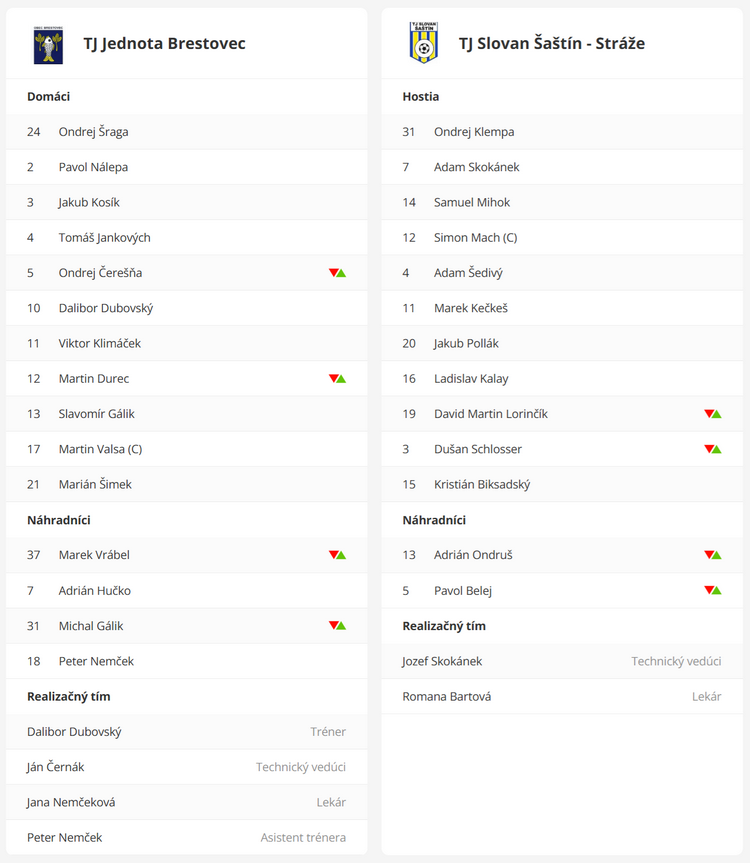Click substitution icon beside Adrián Ondruš
This screenshot has width=750, height=863.
click(713, 555)
